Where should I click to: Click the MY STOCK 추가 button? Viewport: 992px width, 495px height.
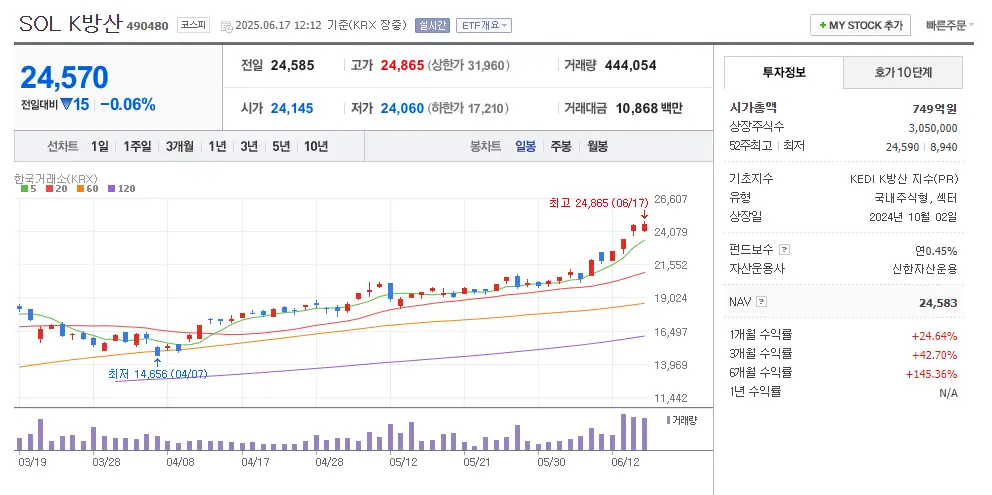[859, 25]
